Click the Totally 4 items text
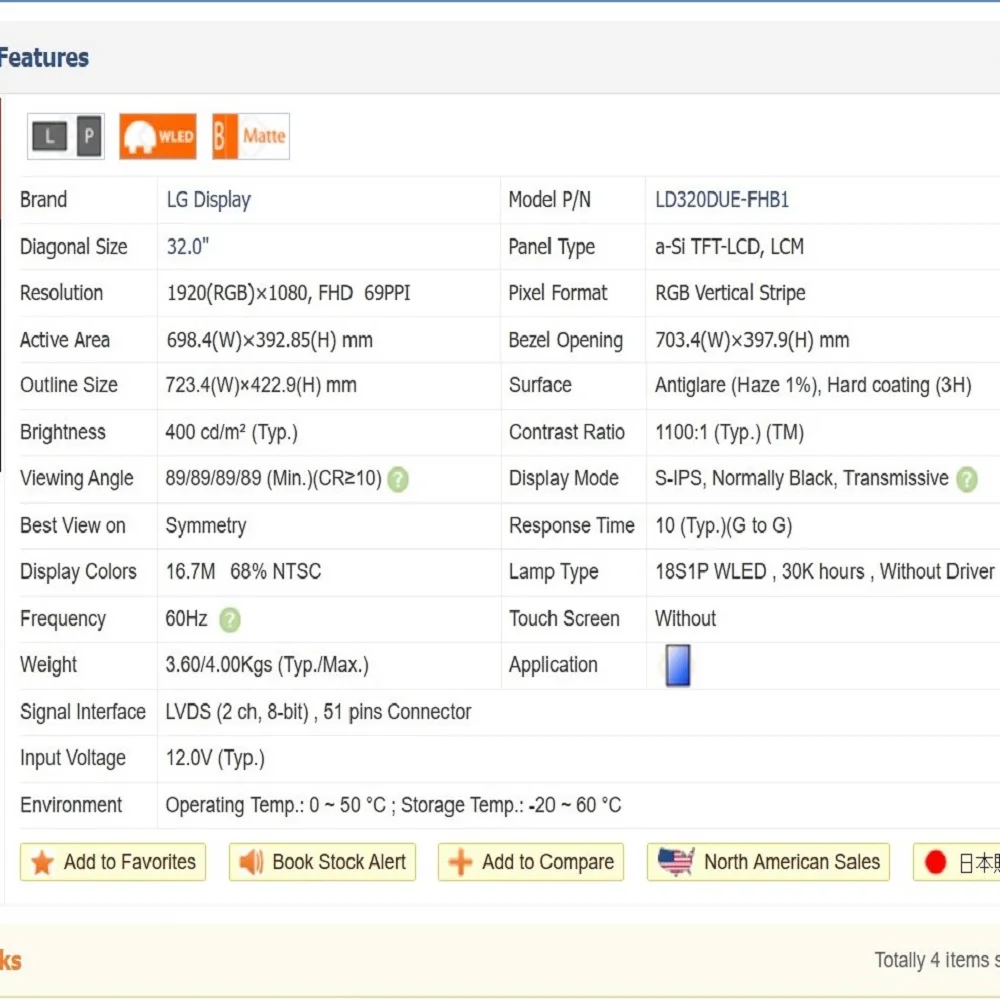This screenshot has width=1000, height=1000. [x=937, y=960]
